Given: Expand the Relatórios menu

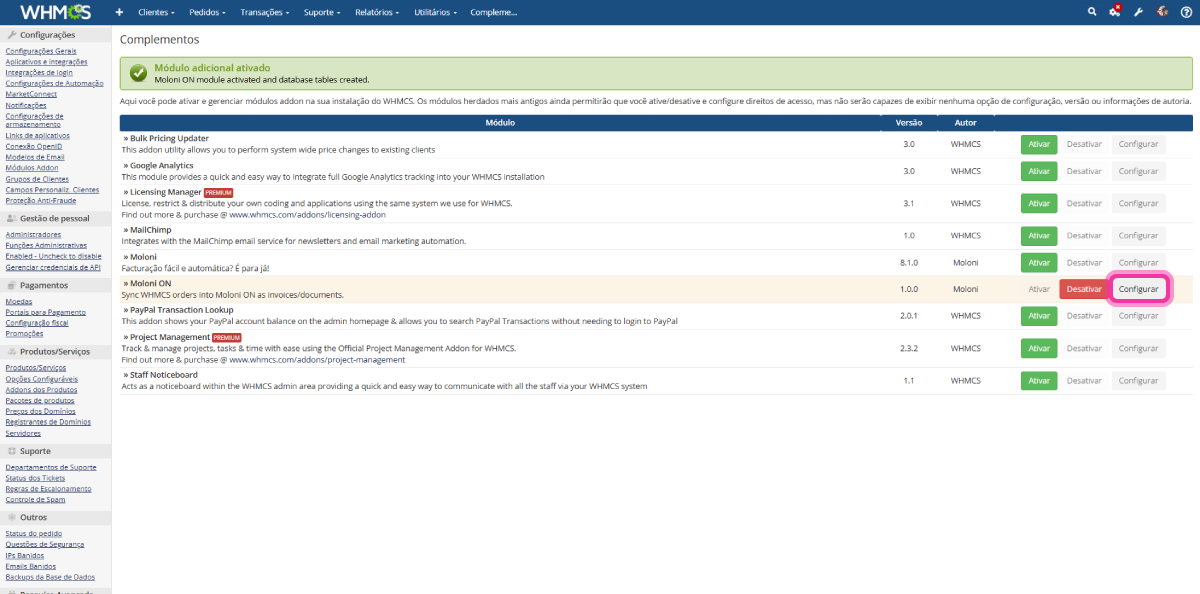Looking at the screenshot, I should 377,12.
